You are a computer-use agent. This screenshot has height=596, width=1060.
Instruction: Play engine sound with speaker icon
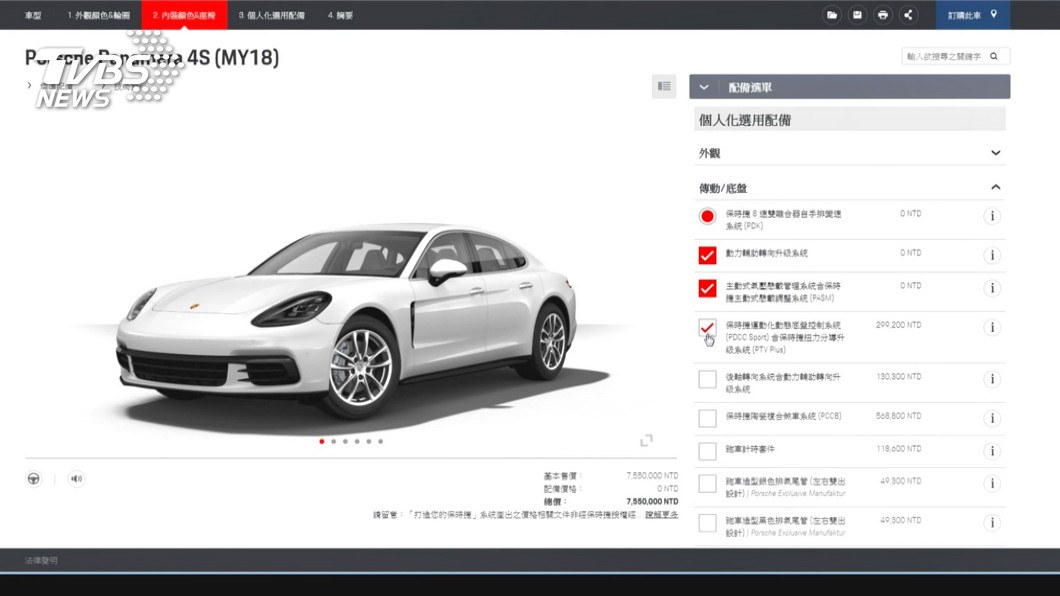pos(76,478)
